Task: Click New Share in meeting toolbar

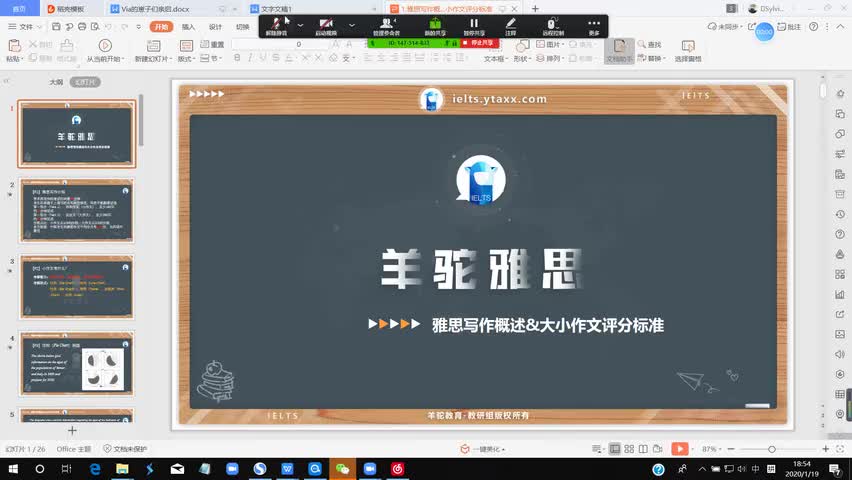Action: 435,26
